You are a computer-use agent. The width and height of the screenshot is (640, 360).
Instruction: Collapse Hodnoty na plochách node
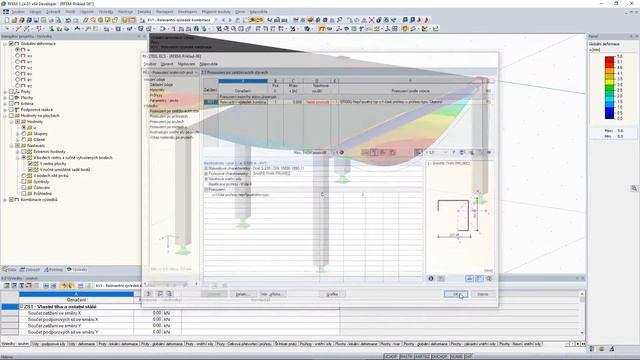pos(5,116)
